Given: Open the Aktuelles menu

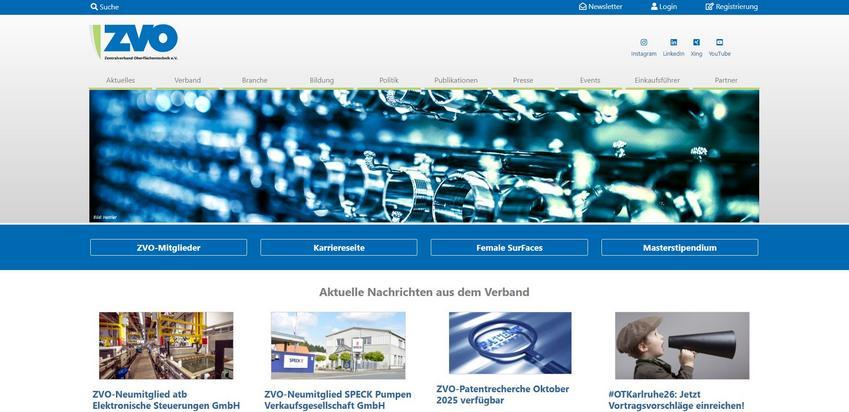Looking at the screenshot, I should point(121,80).
